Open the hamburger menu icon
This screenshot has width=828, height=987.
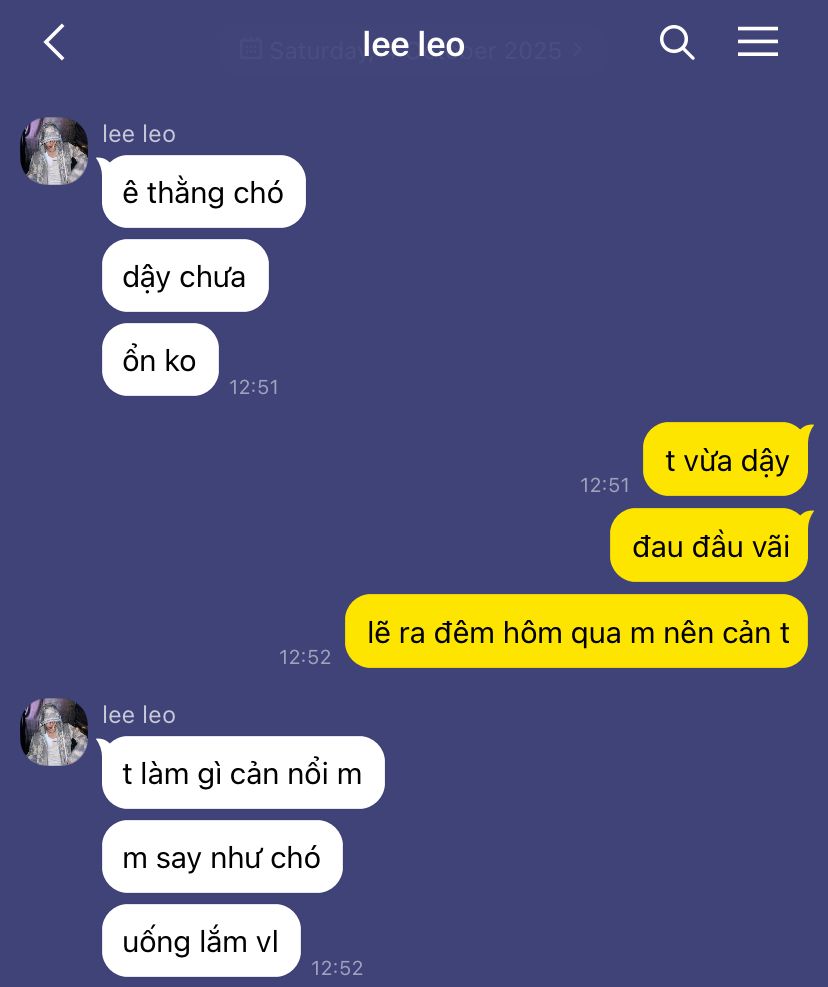coord(758,42)
